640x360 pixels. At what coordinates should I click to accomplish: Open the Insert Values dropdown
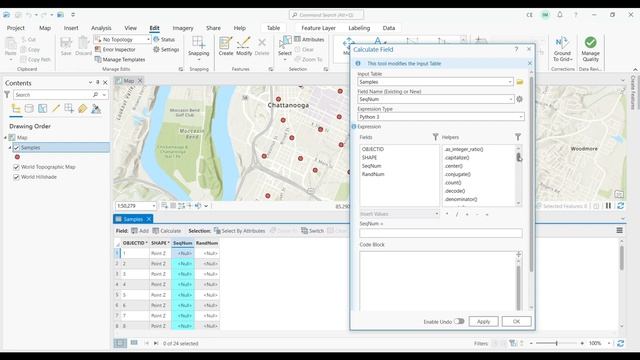point(436,214)
